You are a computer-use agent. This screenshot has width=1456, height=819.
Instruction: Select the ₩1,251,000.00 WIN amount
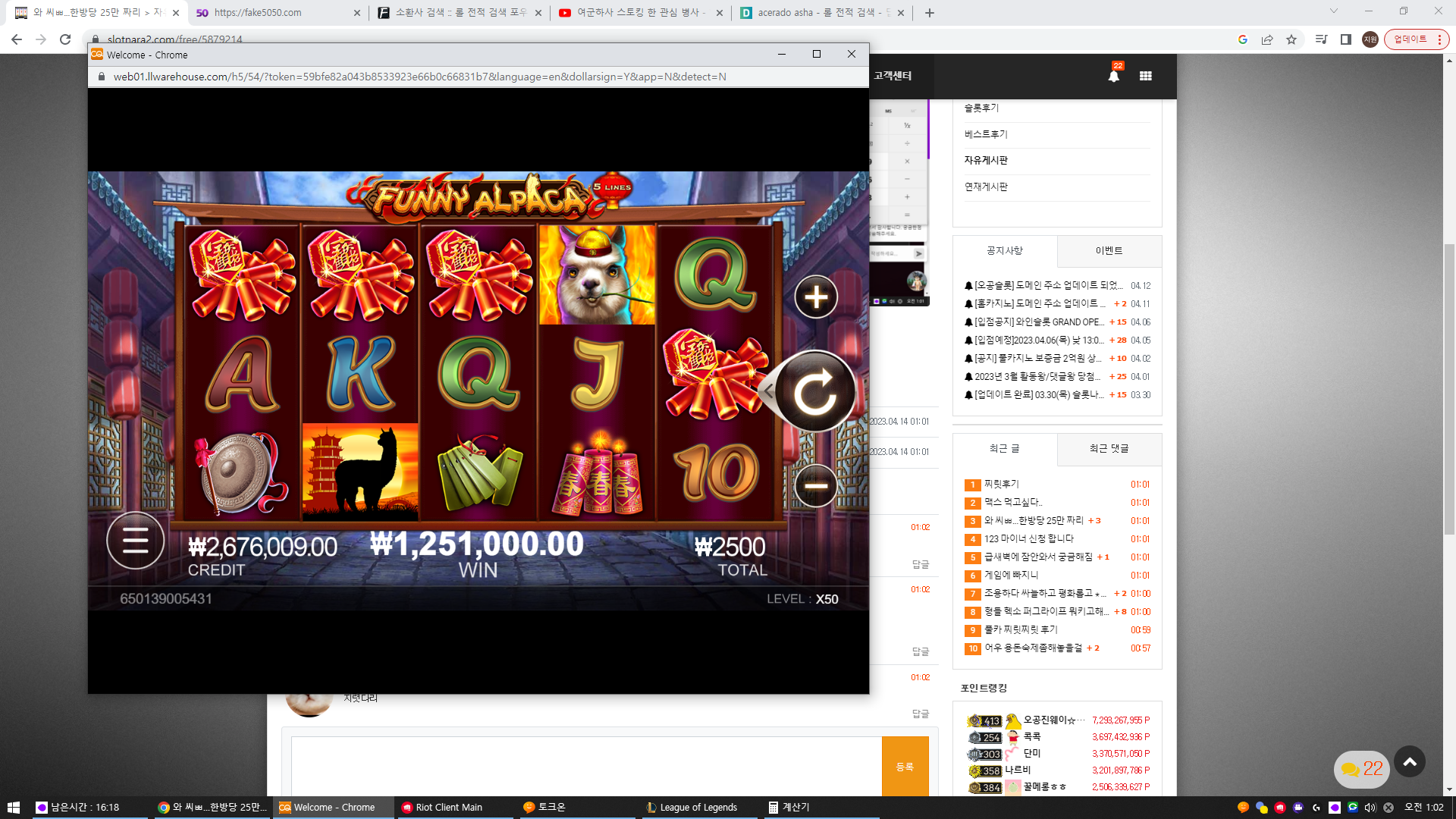(477, 544)
